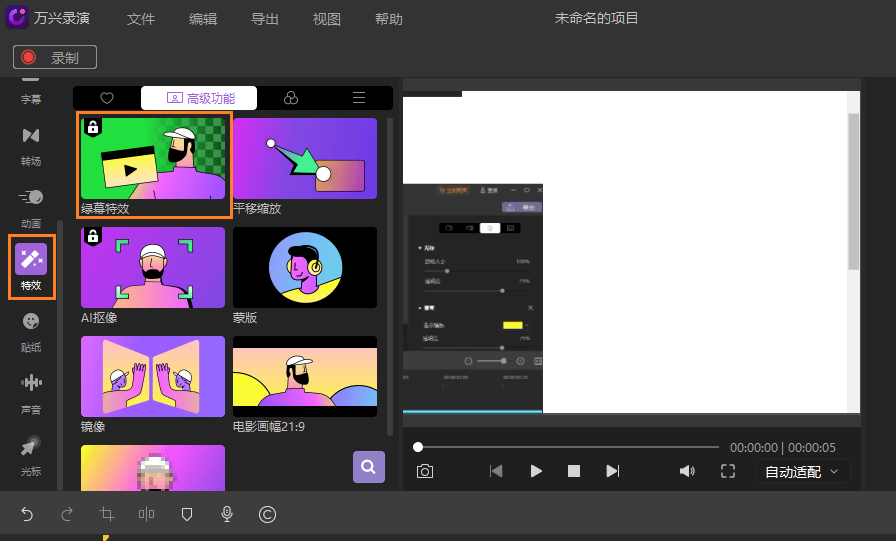Select the crop tool
The width and height of the screenshot is (896, 541).
107,514
